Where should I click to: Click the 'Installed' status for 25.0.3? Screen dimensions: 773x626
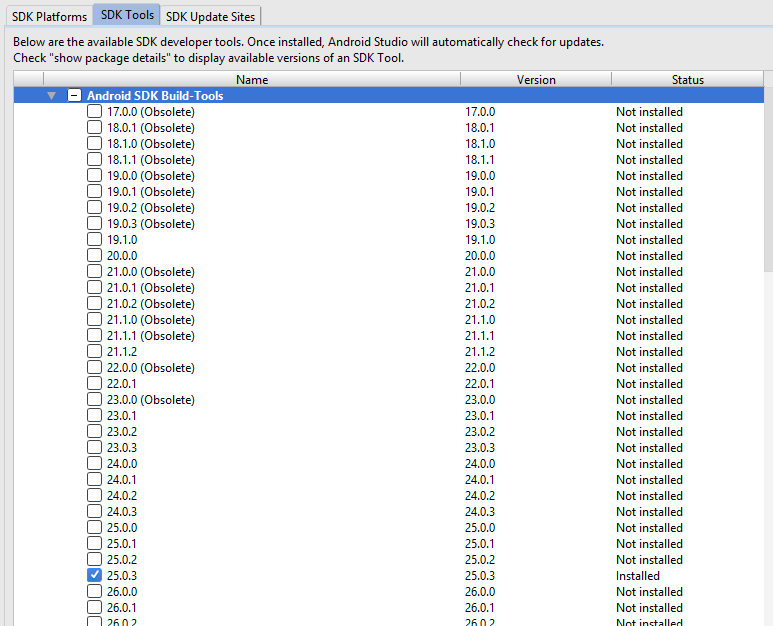[637, 576]
